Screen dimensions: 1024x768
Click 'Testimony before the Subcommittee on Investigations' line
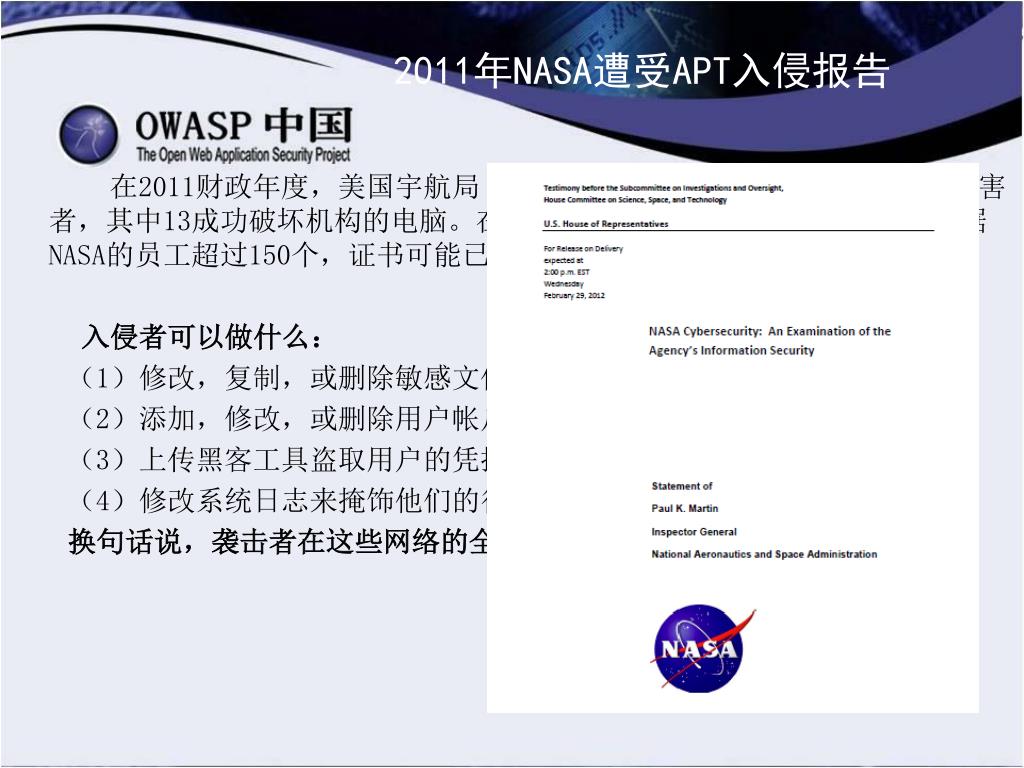(x=663, y=188)
